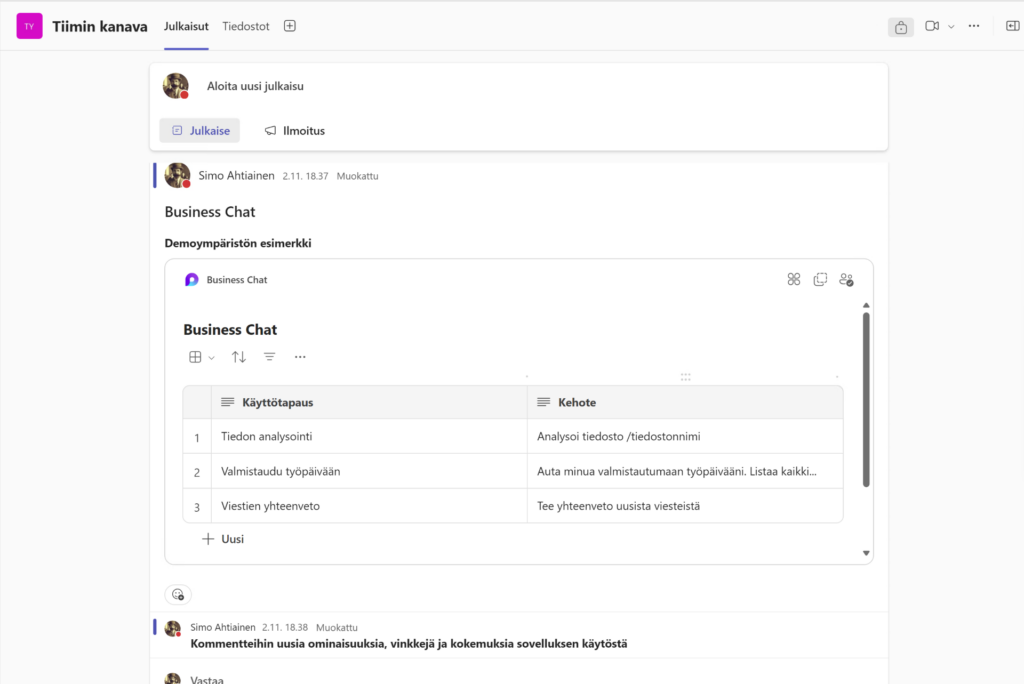This screenshot has height=684, width=1024.
Task: Click the Muokattu label on 18.38 reply
Action: pos(337,627)
